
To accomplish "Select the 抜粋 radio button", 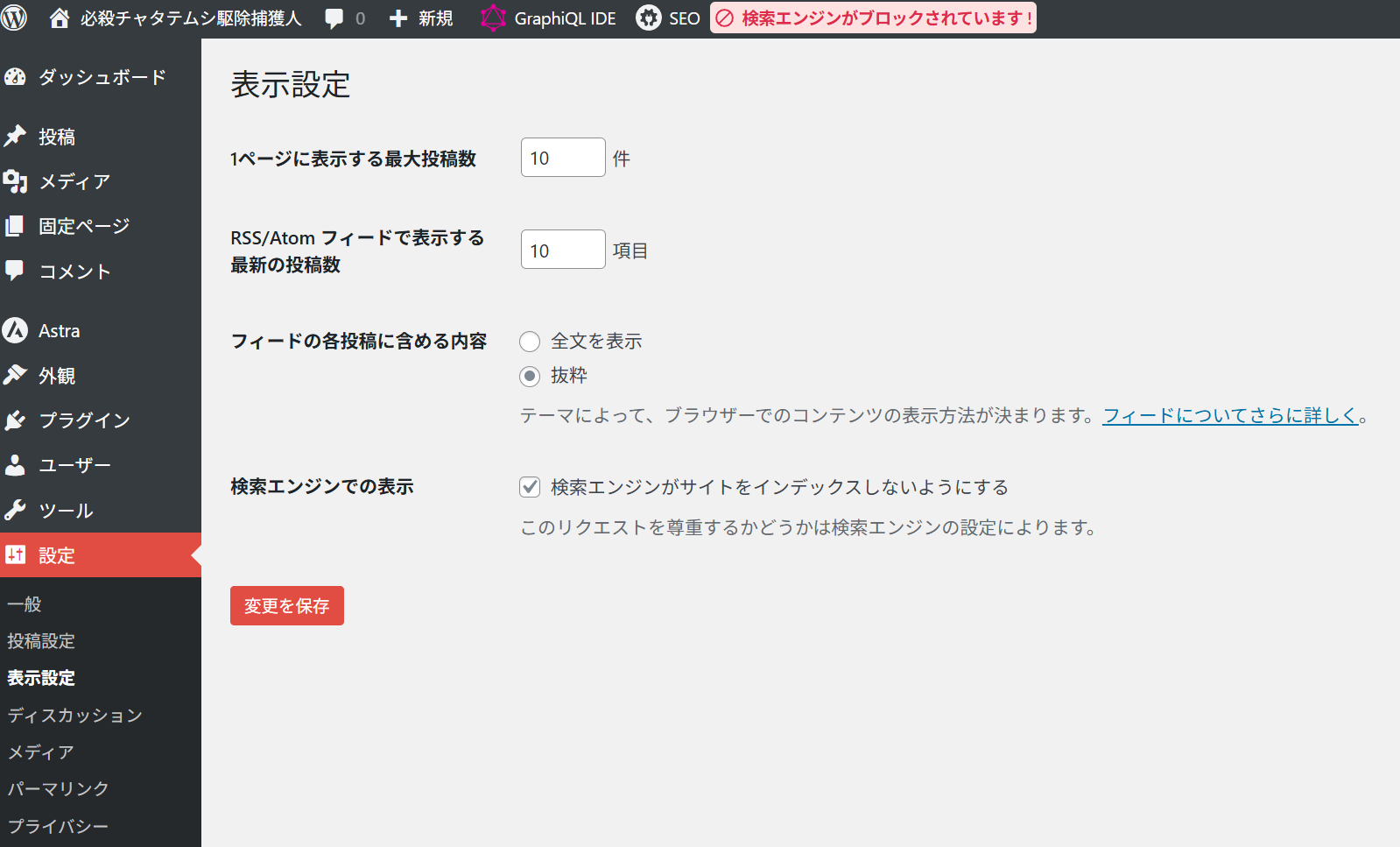I will click(x=530, y=377).
